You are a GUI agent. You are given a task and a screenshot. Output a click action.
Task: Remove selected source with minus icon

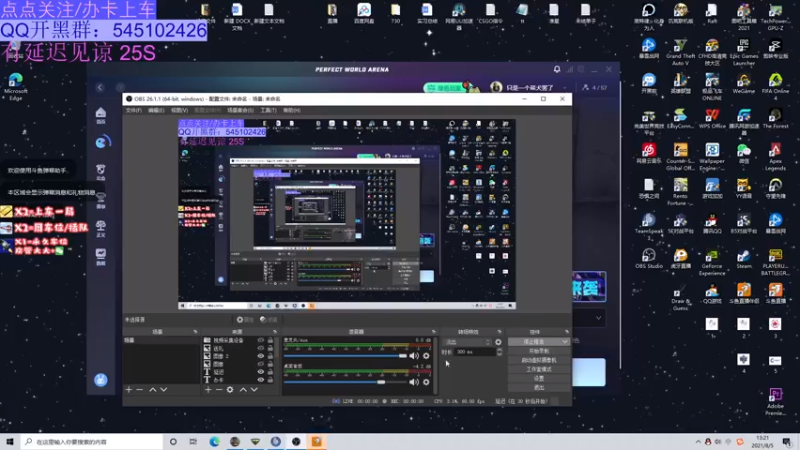pyautogui.click(x=218, y=389)
